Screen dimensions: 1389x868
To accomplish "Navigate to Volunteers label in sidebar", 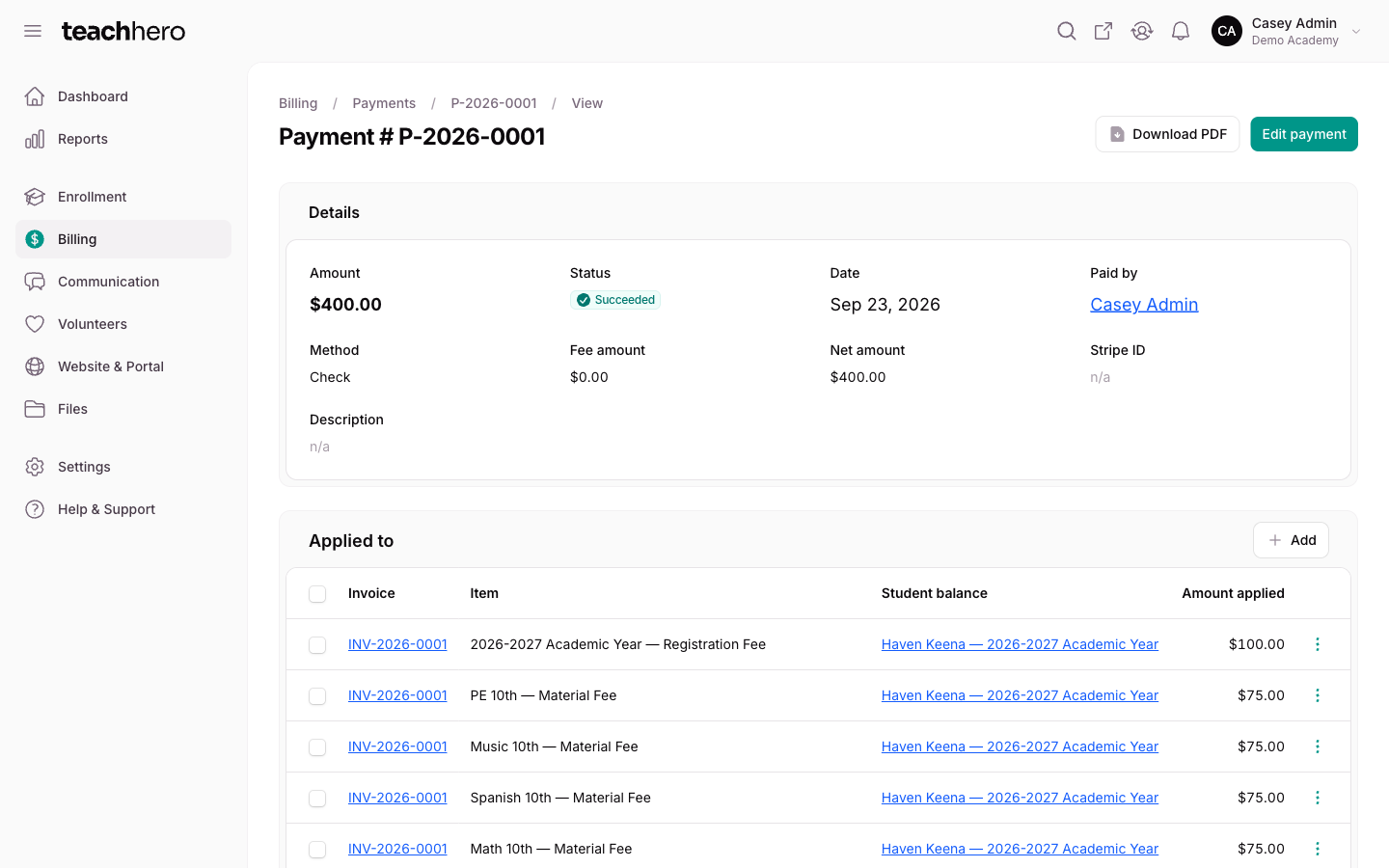I will tap(93, 324).
